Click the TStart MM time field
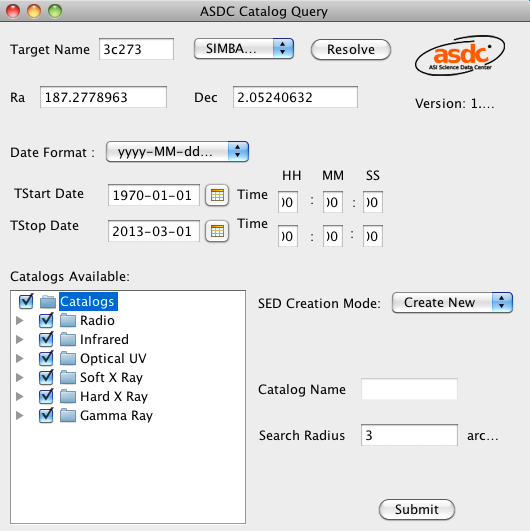530x531 pixels. [333, 202]
